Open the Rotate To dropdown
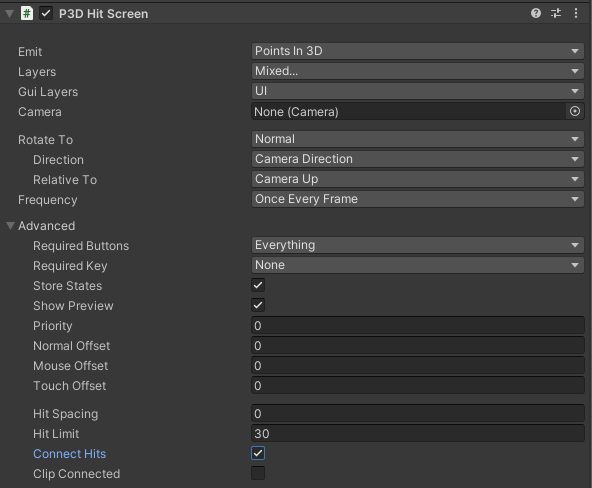 pos(418,139)
